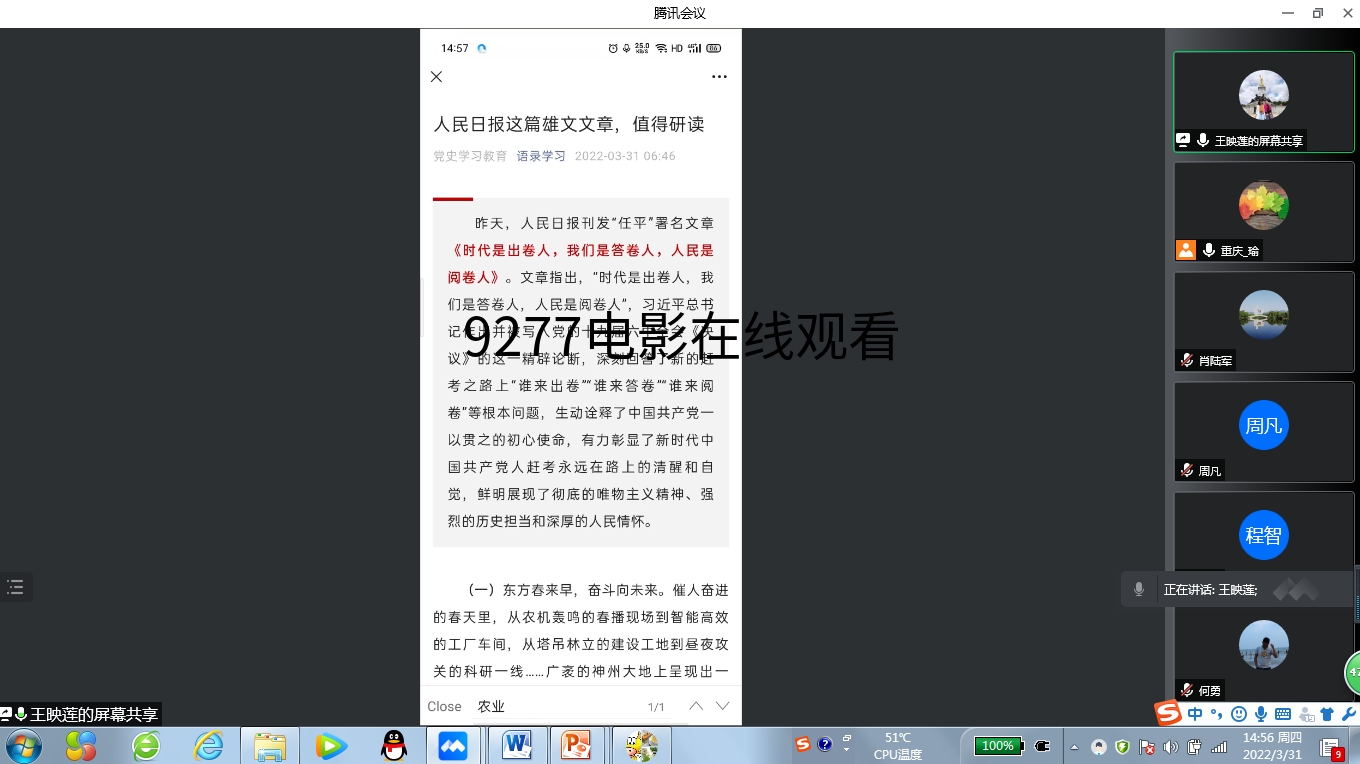The height and width of the screenshot is (764, 1360).
Task: Show hidden tray icons with the arrow
Action: [1075, 747]
